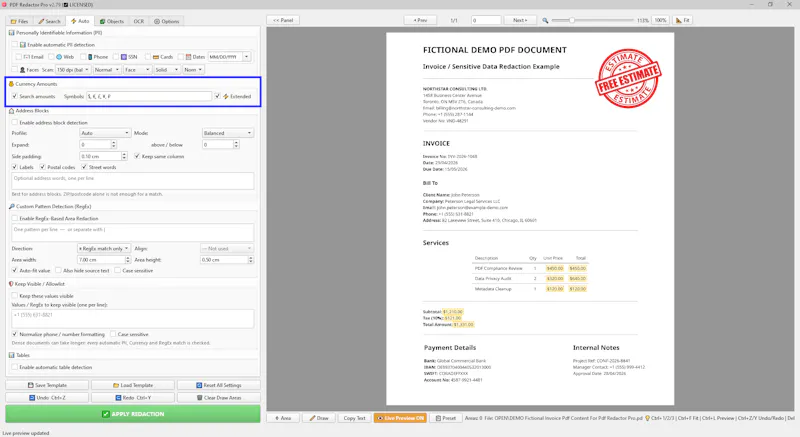Open the Align Not used dropdown
800x437 pixels.
227,248
